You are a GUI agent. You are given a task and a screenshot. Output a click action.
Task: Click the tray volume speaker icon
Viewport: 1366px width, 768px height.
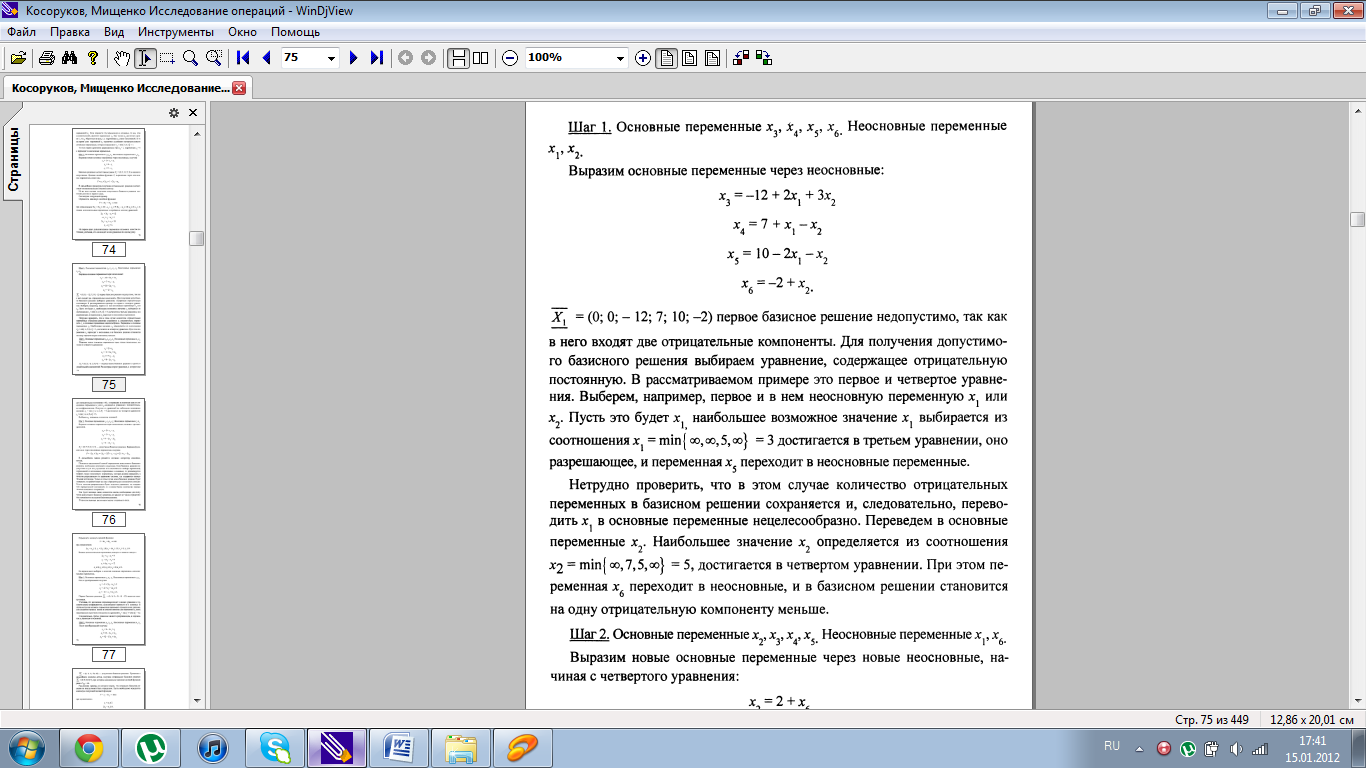click(1235, 748)
